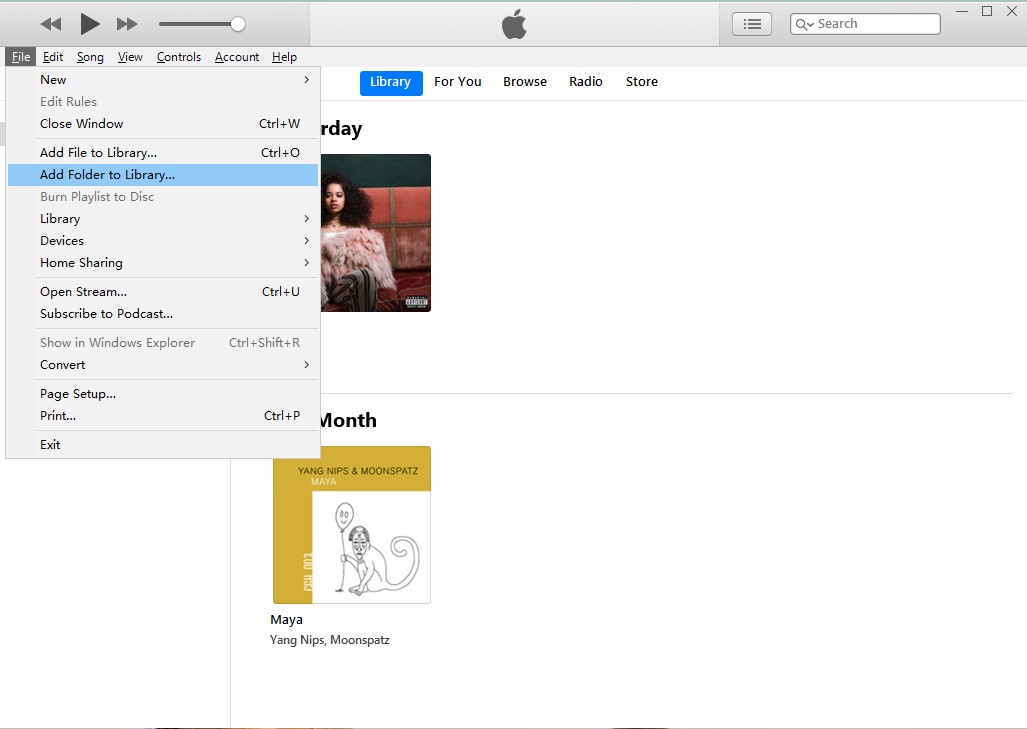
Task: Open the Up Next list view button
Action: 752,24
